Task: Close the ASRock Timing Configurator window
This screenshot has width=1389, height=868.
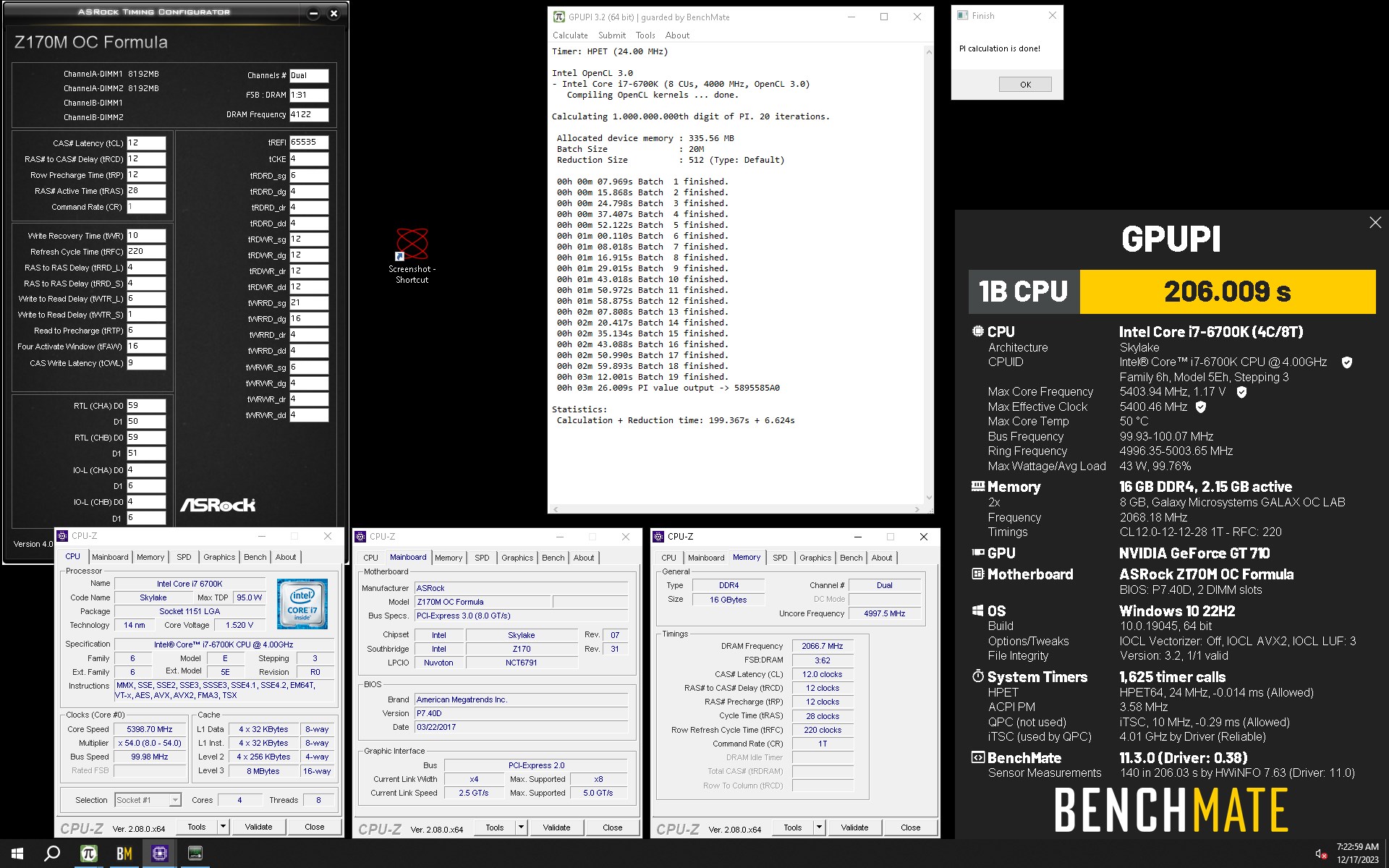Action: point(334,13)
